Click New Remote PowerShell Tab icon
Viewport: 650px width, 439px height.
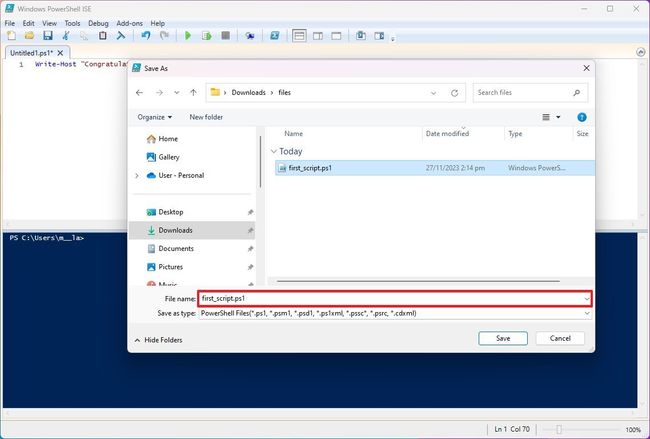pyautogui.click(x=250, y=36)
